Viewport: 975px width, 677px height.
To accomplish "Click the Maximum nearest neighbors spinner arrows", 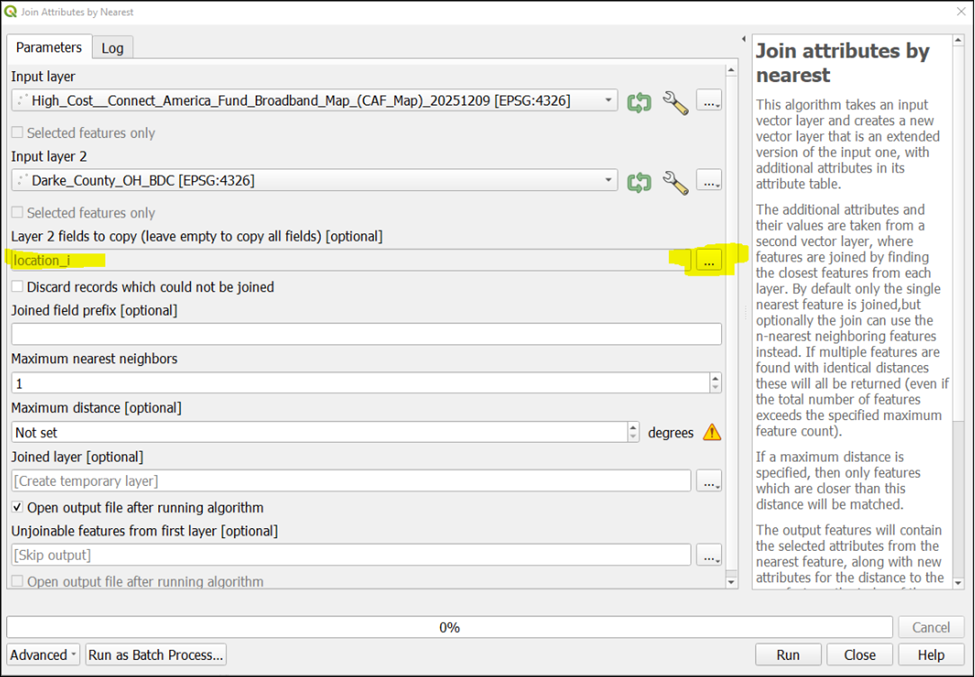I will pyautogui.click(x=714, y=383).
